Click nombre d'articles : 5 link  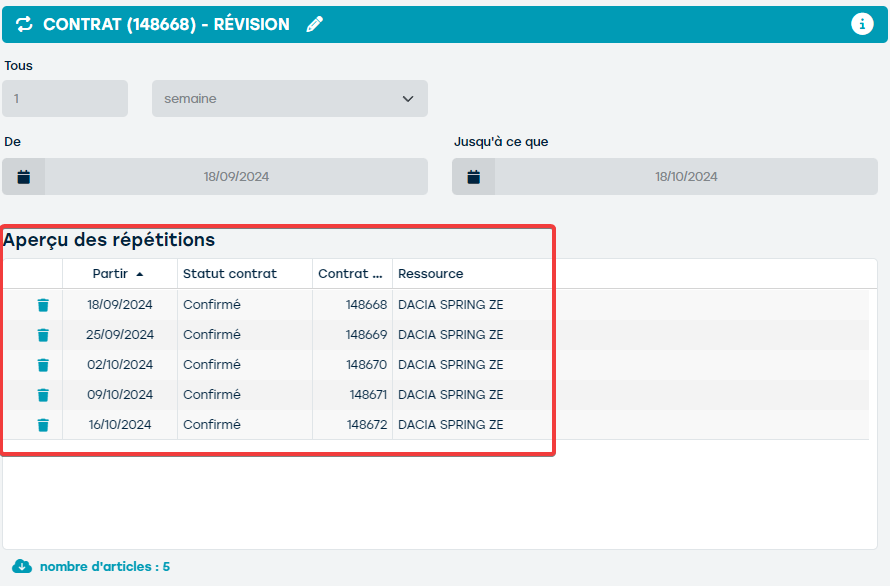(104, 567)
